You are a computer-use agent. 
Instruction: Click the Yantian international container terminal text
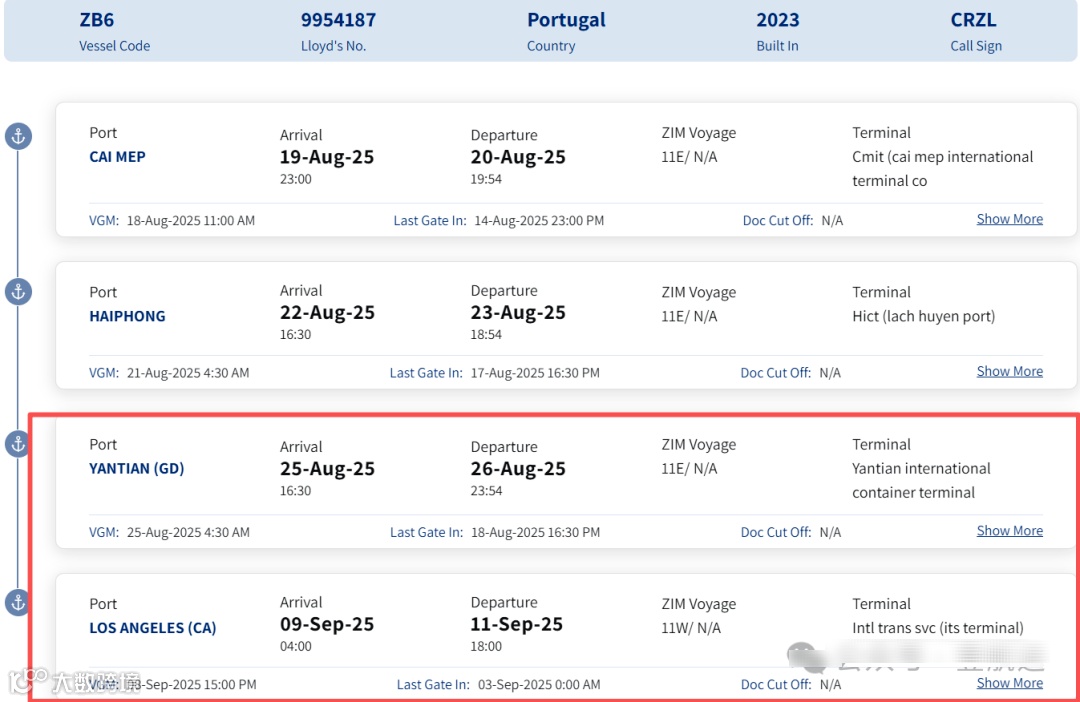click(920, 480)
